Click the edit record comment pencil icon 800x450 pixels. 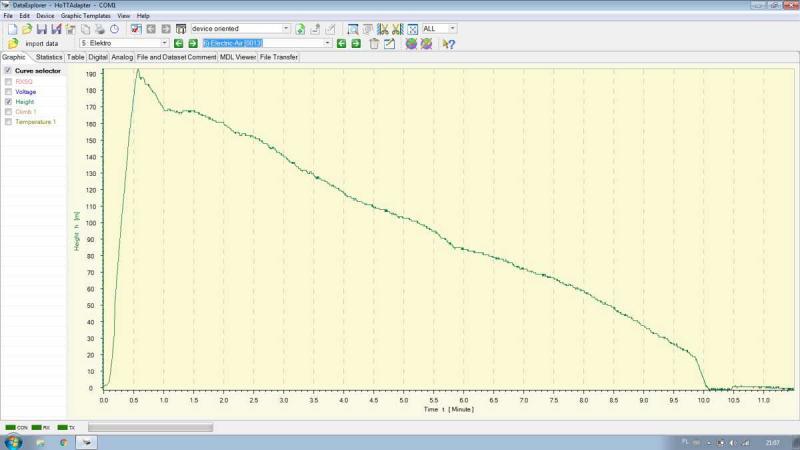(x=389, y=44)
